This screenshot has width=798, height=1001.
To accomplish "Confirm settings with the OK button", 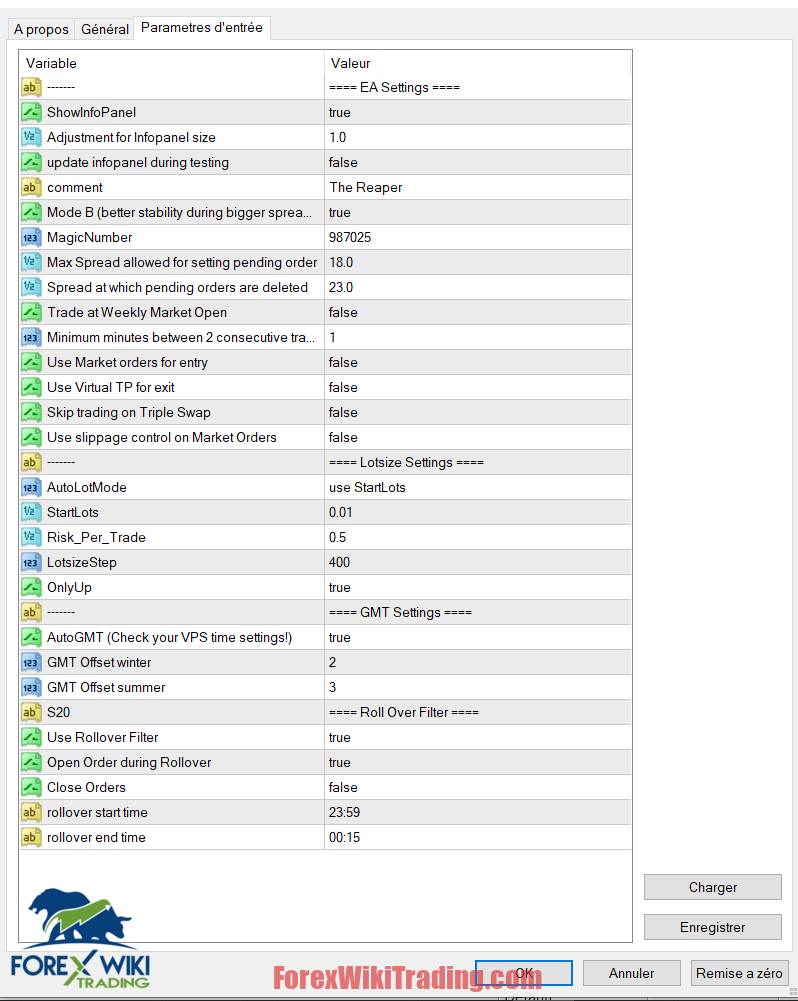I will pos(524,973).
